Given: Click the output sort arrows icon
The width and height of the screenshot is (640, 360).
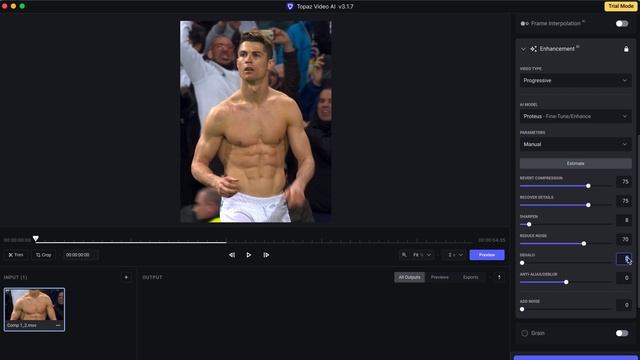Looking at the screenshot, I should click(x=499, y=277).
